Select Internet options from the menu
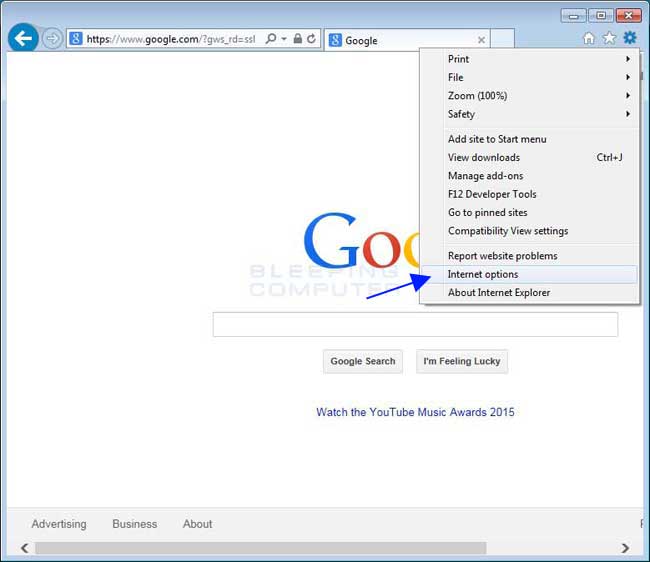650x562 pixels. pyautogui.click(x=483, y=274)
